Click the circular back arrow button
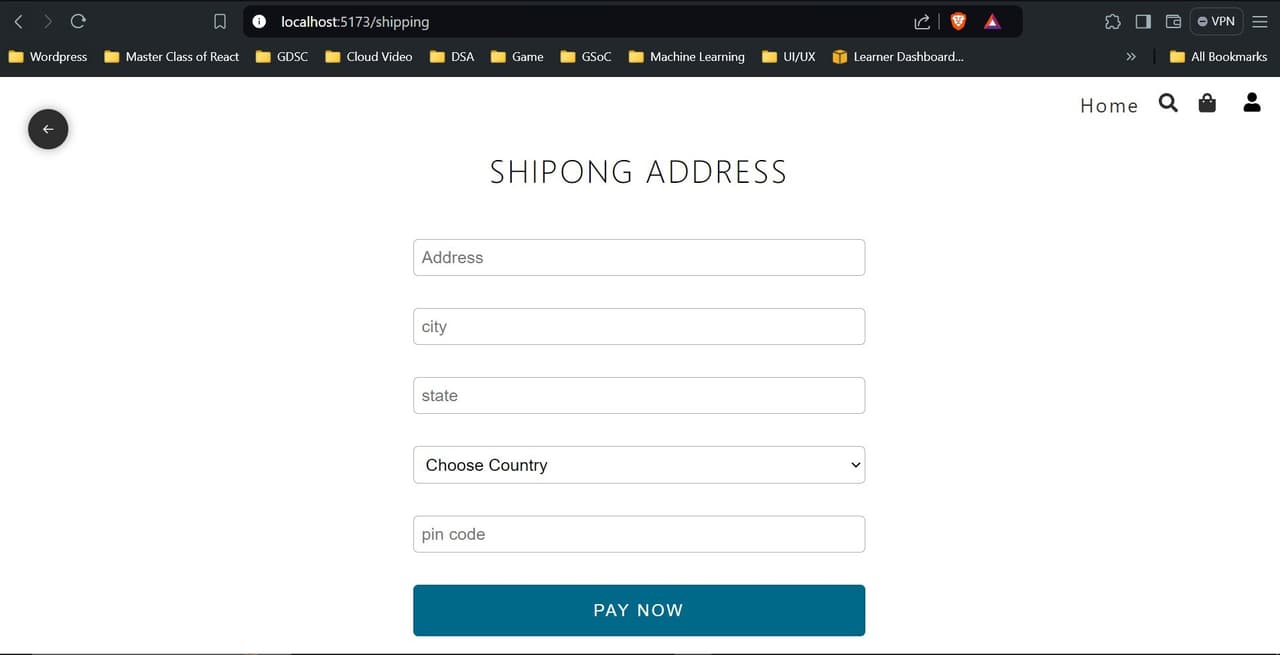 [48, 129]
